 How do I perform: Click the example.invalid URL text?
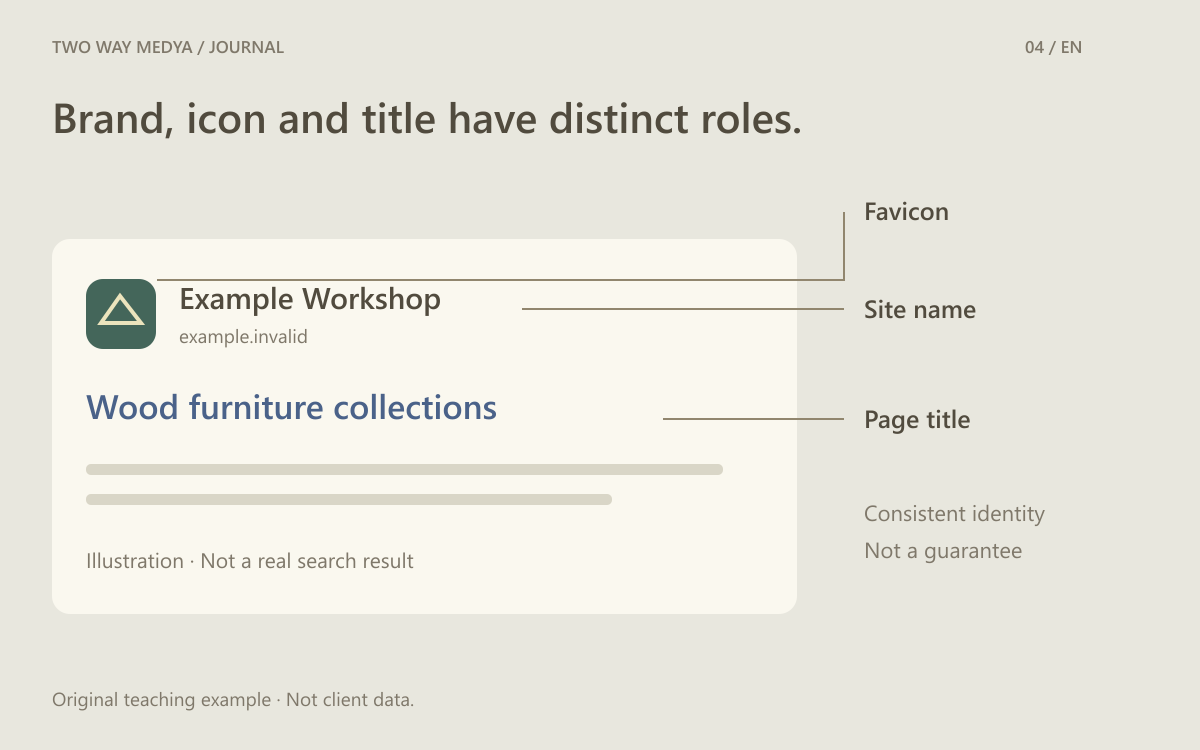click(x=243, y=337)
